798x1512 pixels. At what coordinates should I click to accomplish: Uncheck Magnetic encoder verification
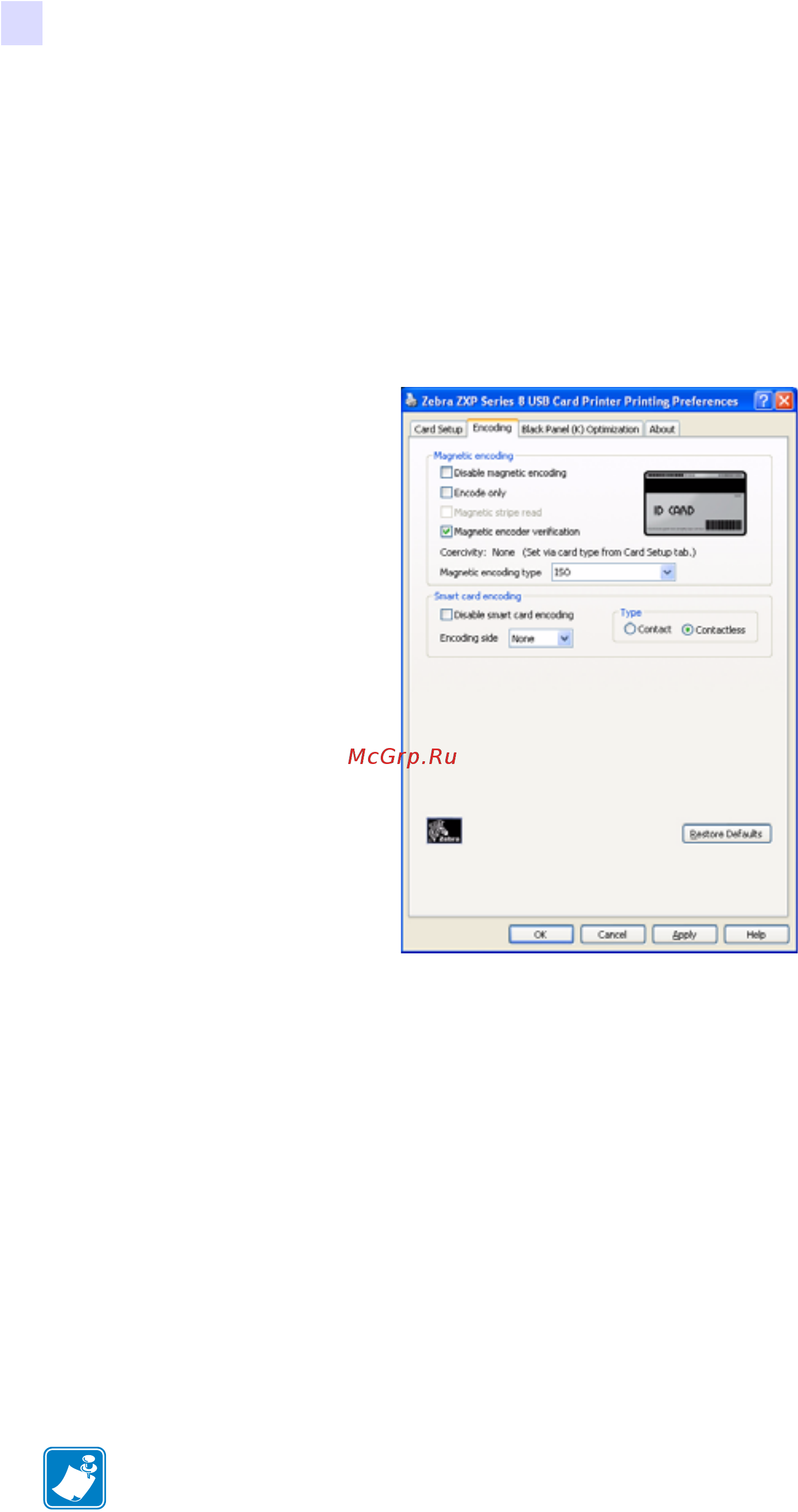446,532
